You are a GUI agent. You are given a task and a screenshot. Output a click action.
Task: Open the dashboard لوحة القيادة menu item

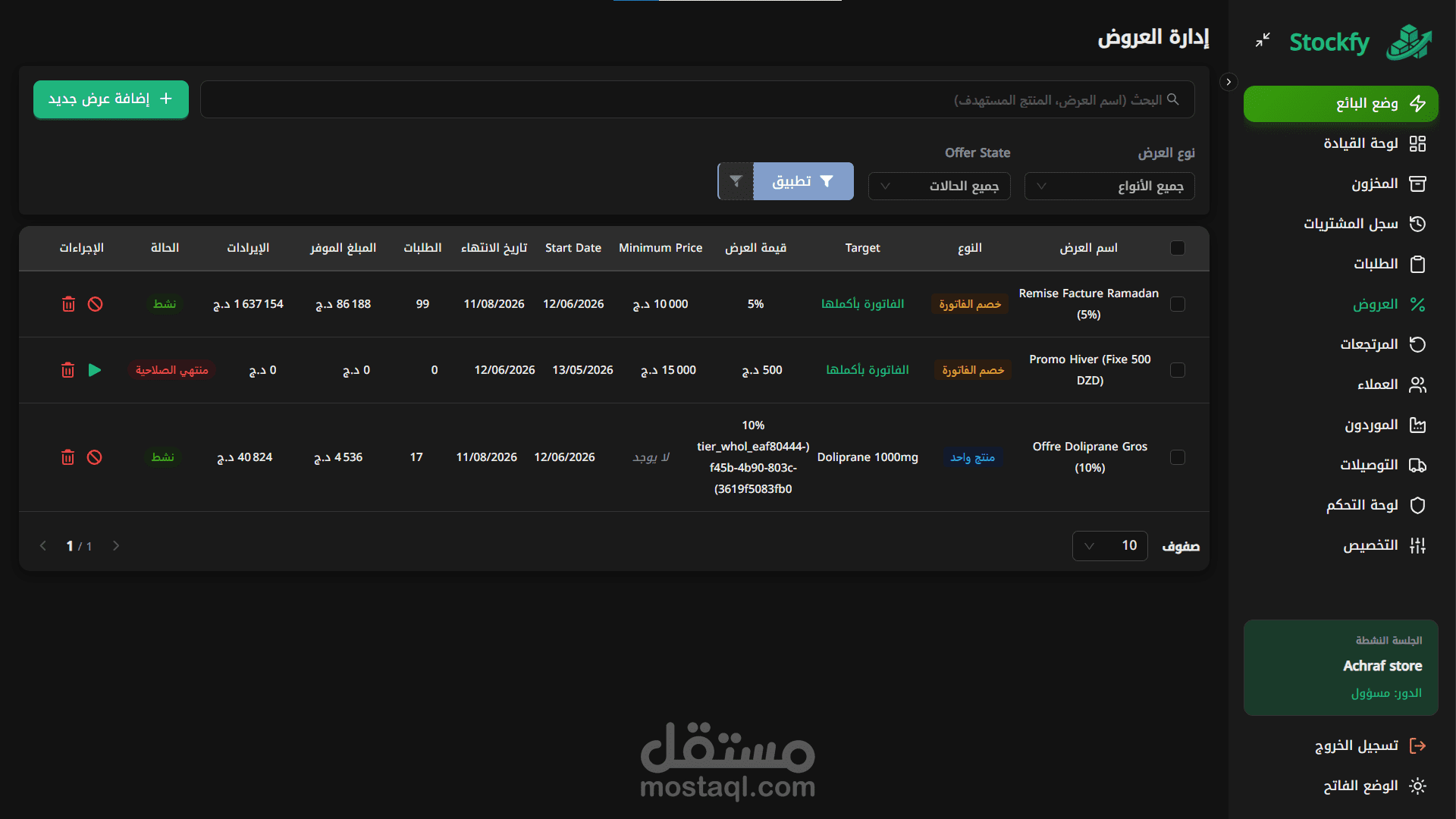point(1341,143)
